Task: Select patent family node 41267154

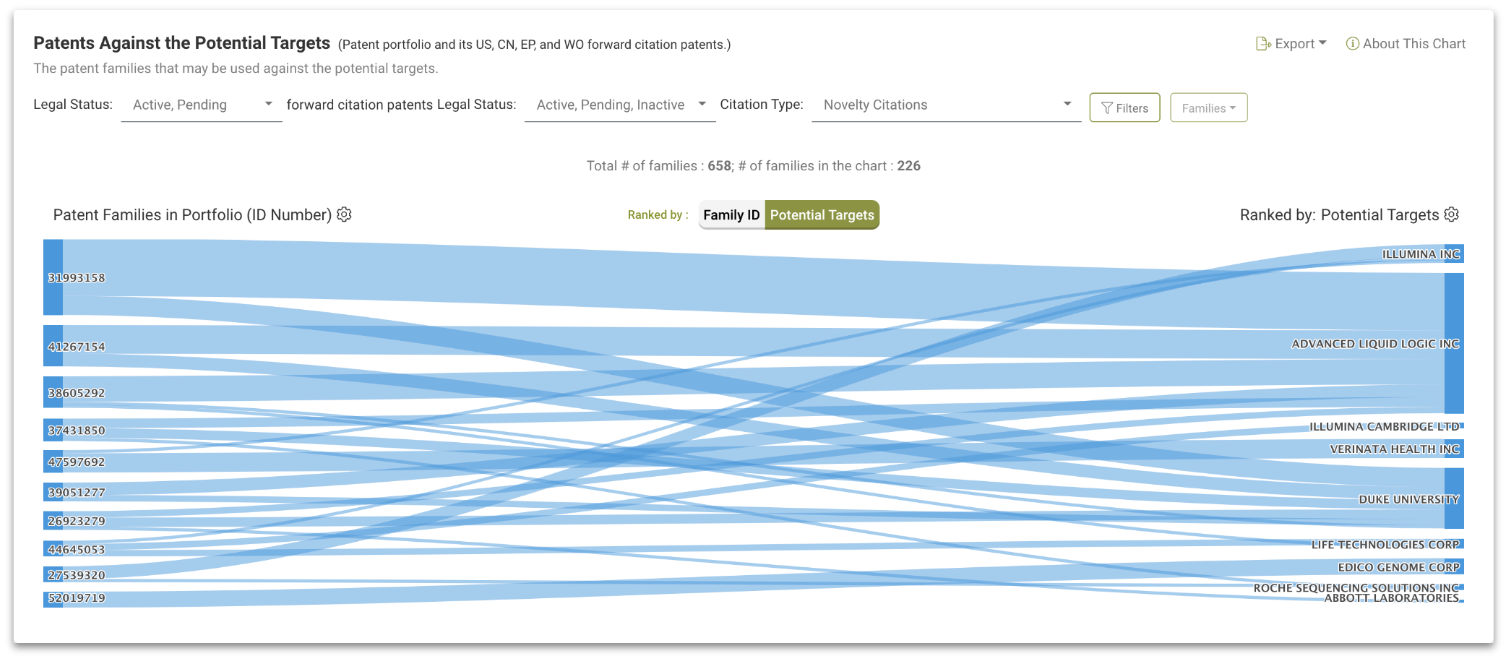Action: tap(53, 346)
